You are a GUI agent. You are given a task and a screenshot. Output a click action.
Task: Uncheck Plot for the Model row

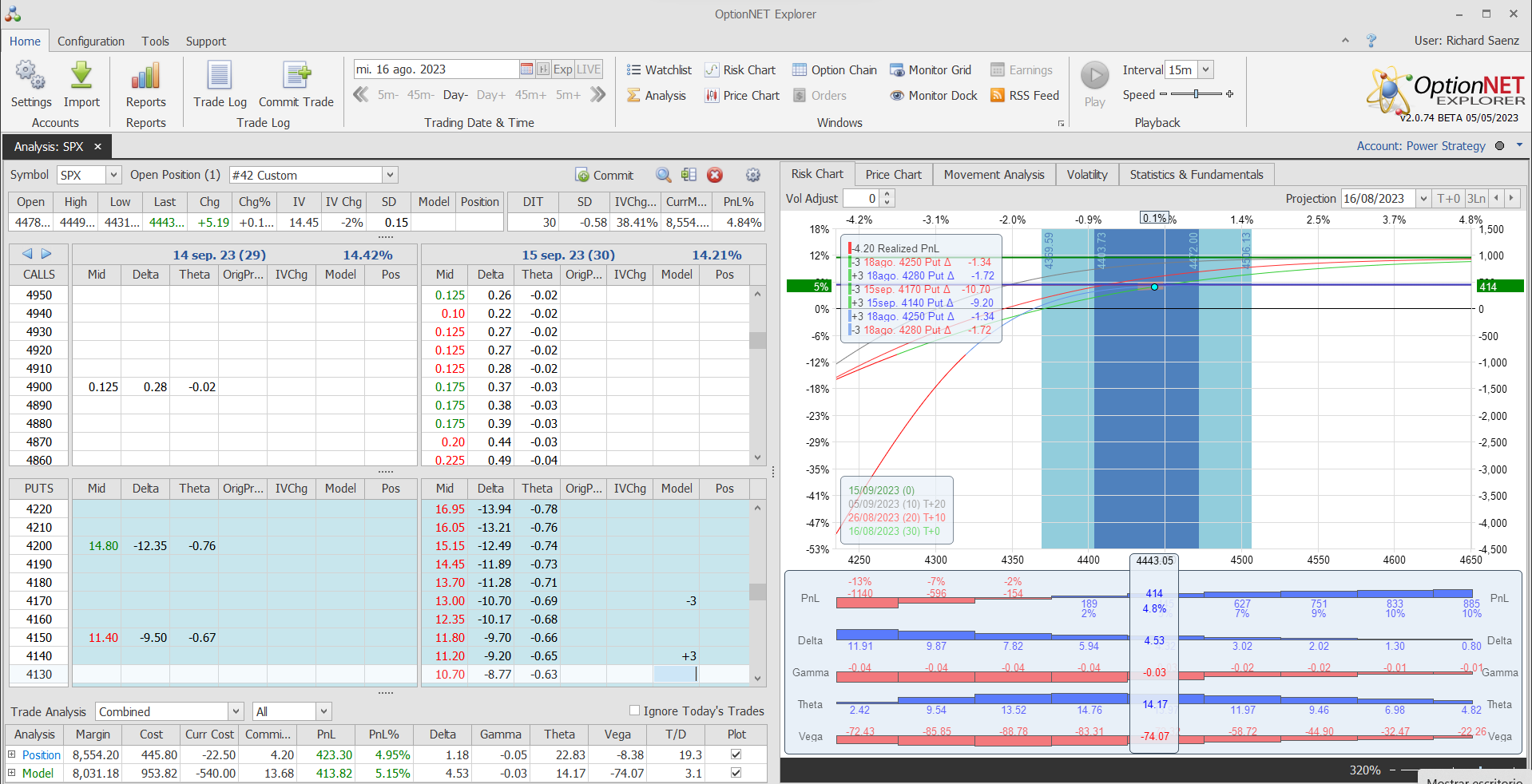click(x=736, y=773)
